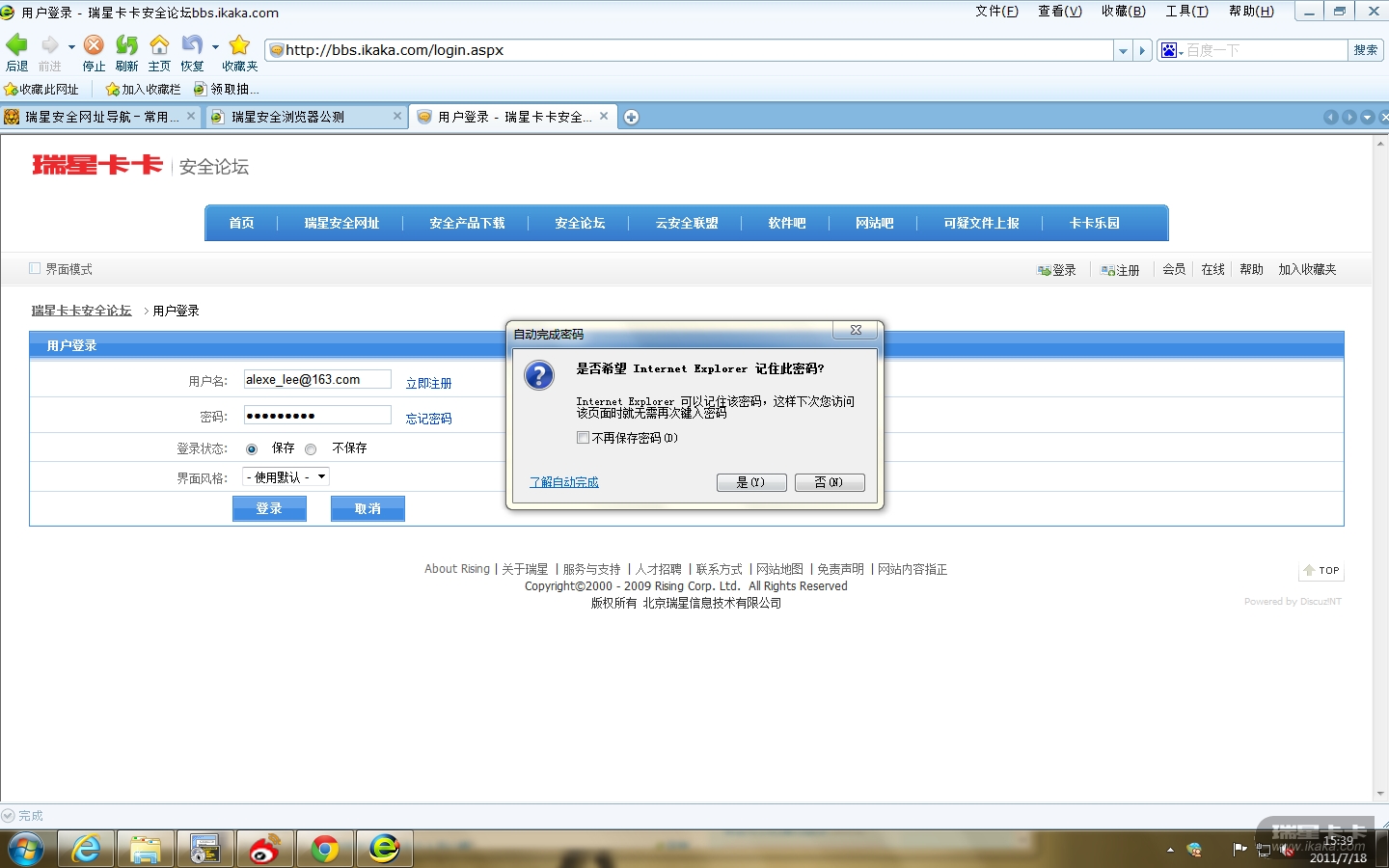Go to home page via 主页 icon
Image resolution: width=1389 pixels, height=868 pixels.
click(x=159, y=45)
